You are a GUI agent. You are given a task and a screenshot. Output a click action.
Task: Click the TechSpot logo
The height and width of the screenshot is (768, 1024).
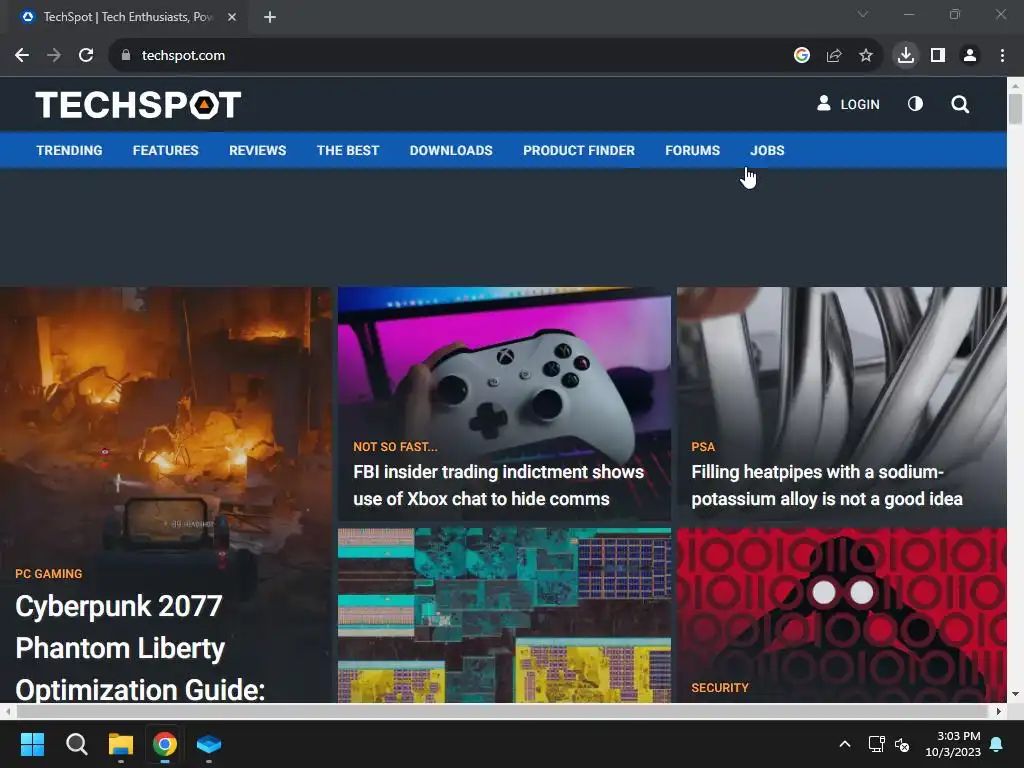pos(138,104)
